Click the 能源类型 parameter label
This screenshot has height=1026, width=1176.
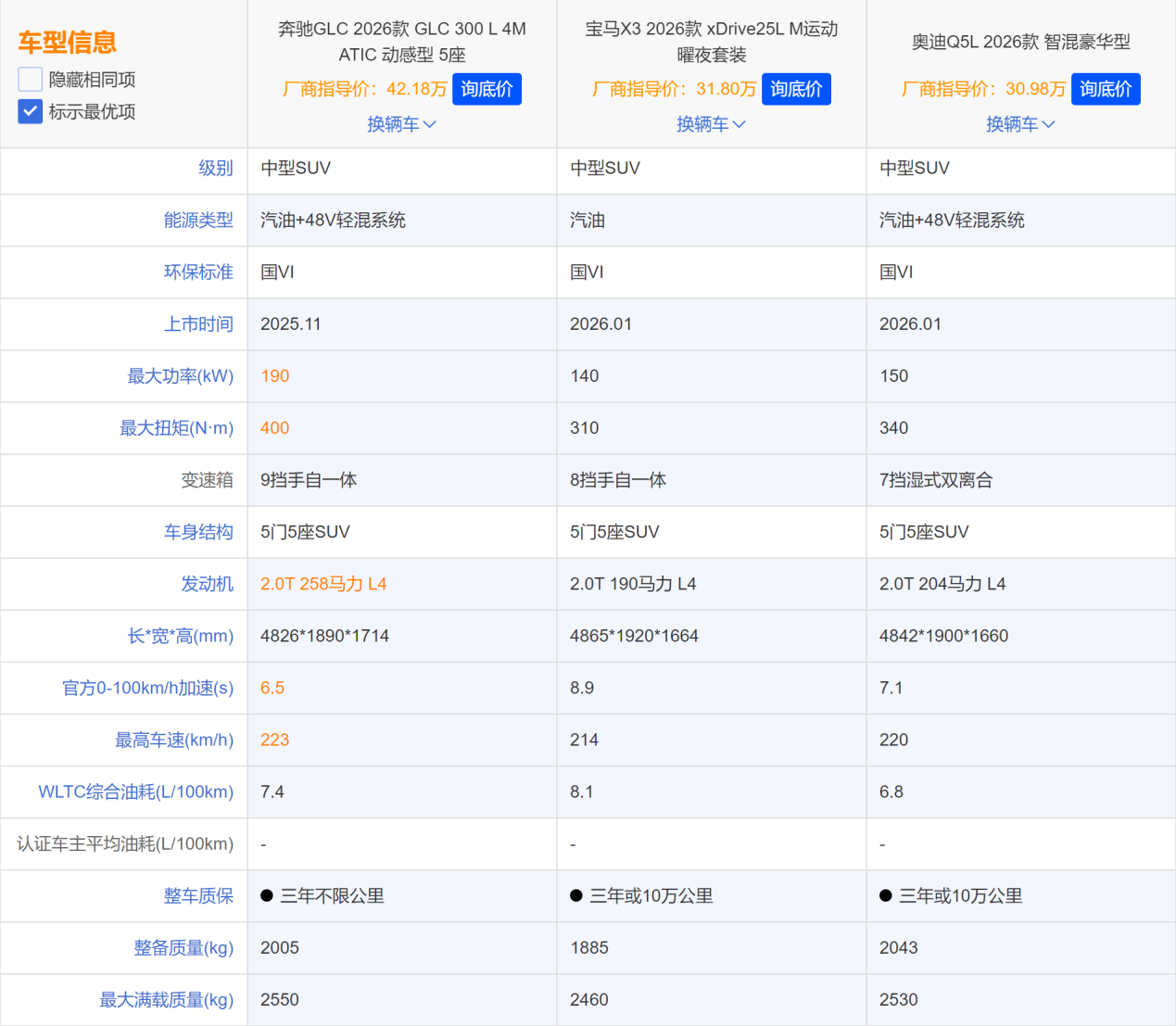coord(198,221)
